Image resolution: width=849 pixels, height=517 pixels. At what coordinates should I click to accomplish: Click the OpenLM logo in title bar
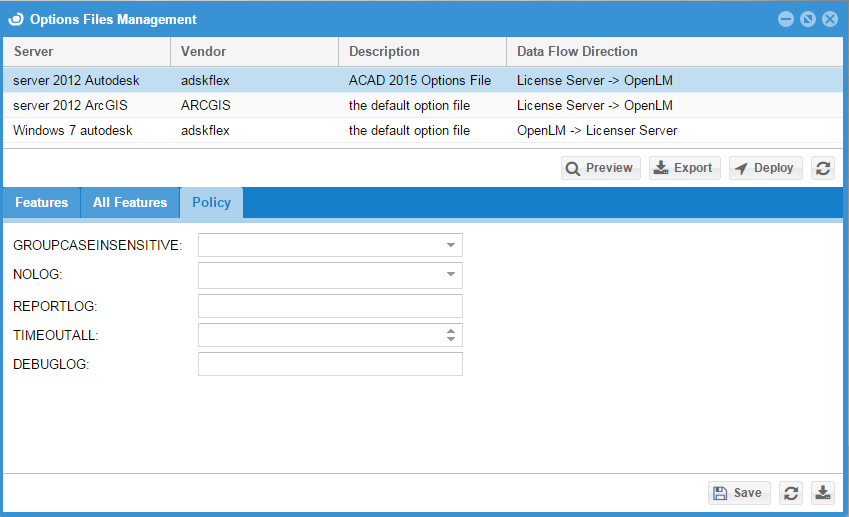pos(15,19)
